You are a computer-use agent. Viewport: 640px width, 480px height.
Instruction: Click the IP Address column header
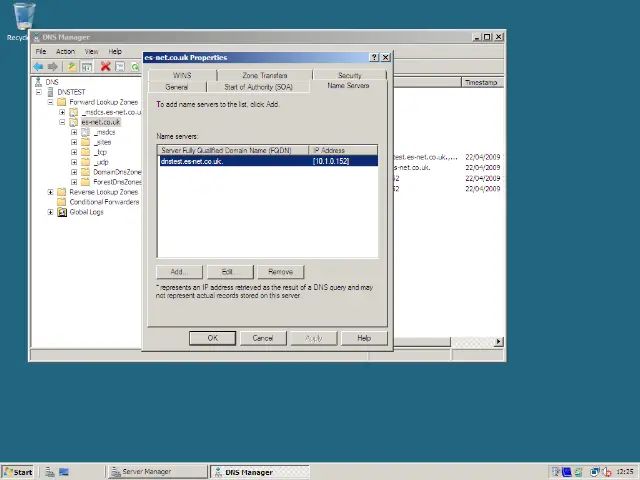point(343,150)
